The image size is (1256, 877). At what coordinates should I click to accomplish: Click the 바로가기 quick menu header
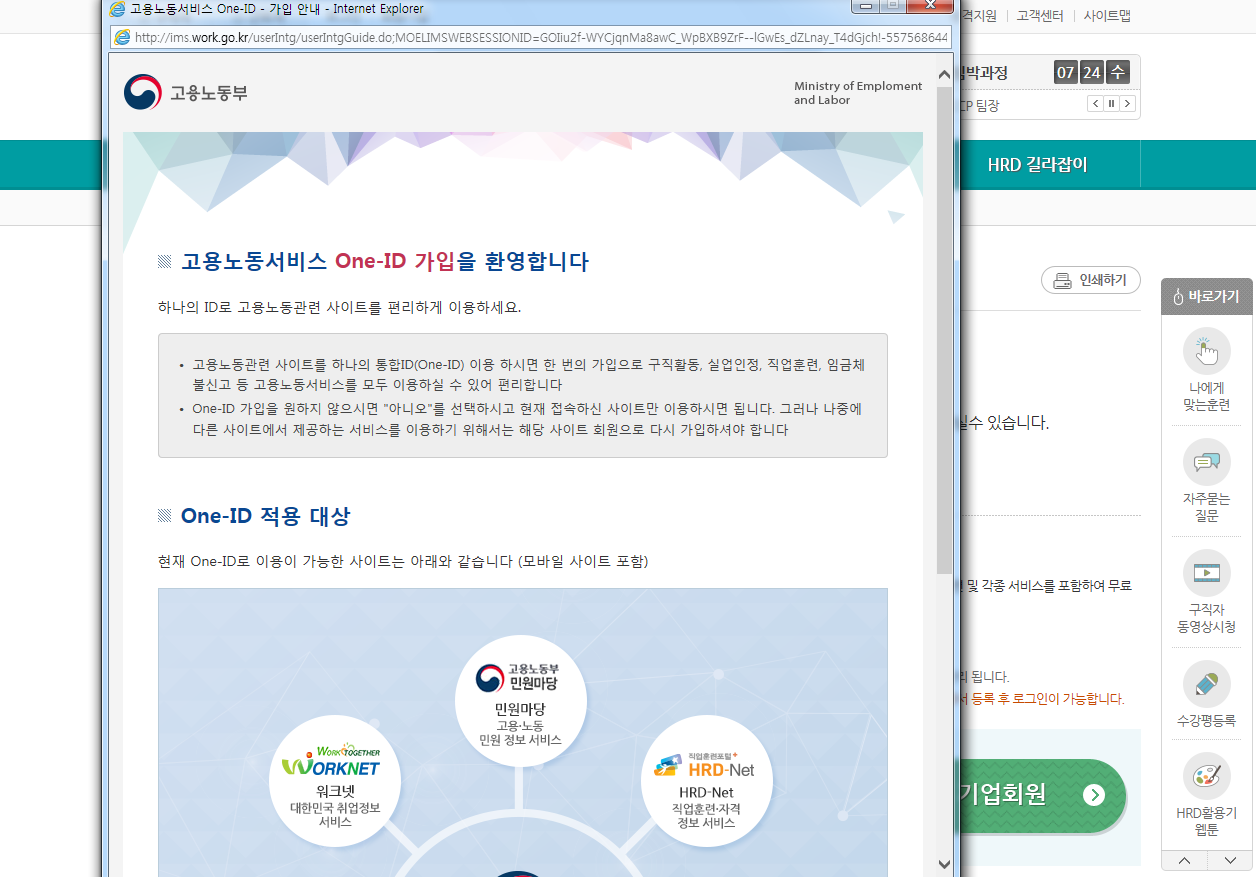tap(1207, 297)
